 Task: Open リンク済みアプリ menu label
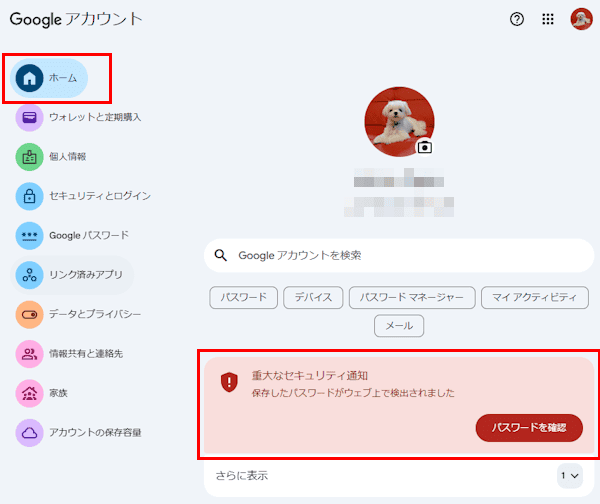click(x=86, y=275)
